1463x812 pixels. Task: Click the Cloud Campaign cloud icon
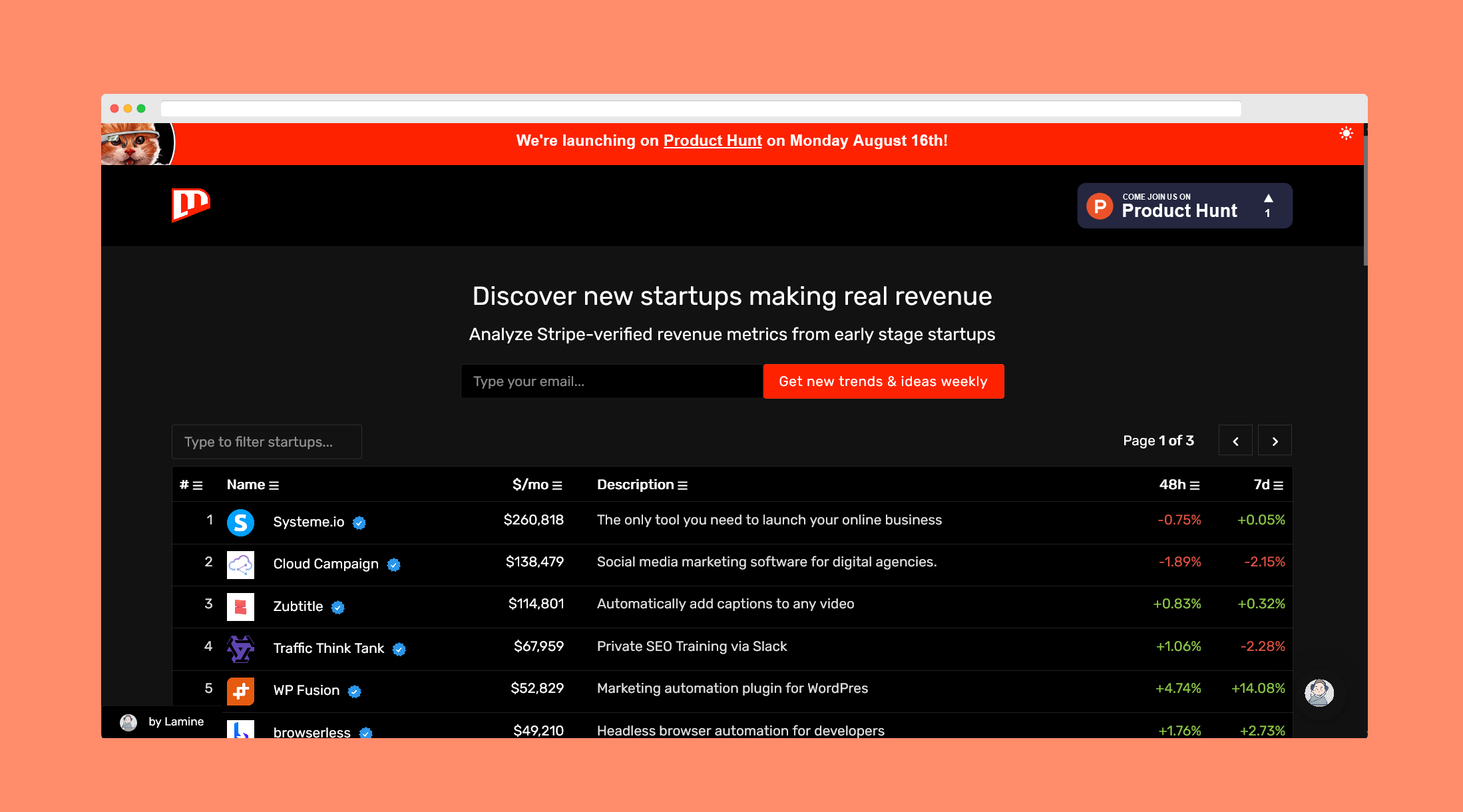coord(241,564)
